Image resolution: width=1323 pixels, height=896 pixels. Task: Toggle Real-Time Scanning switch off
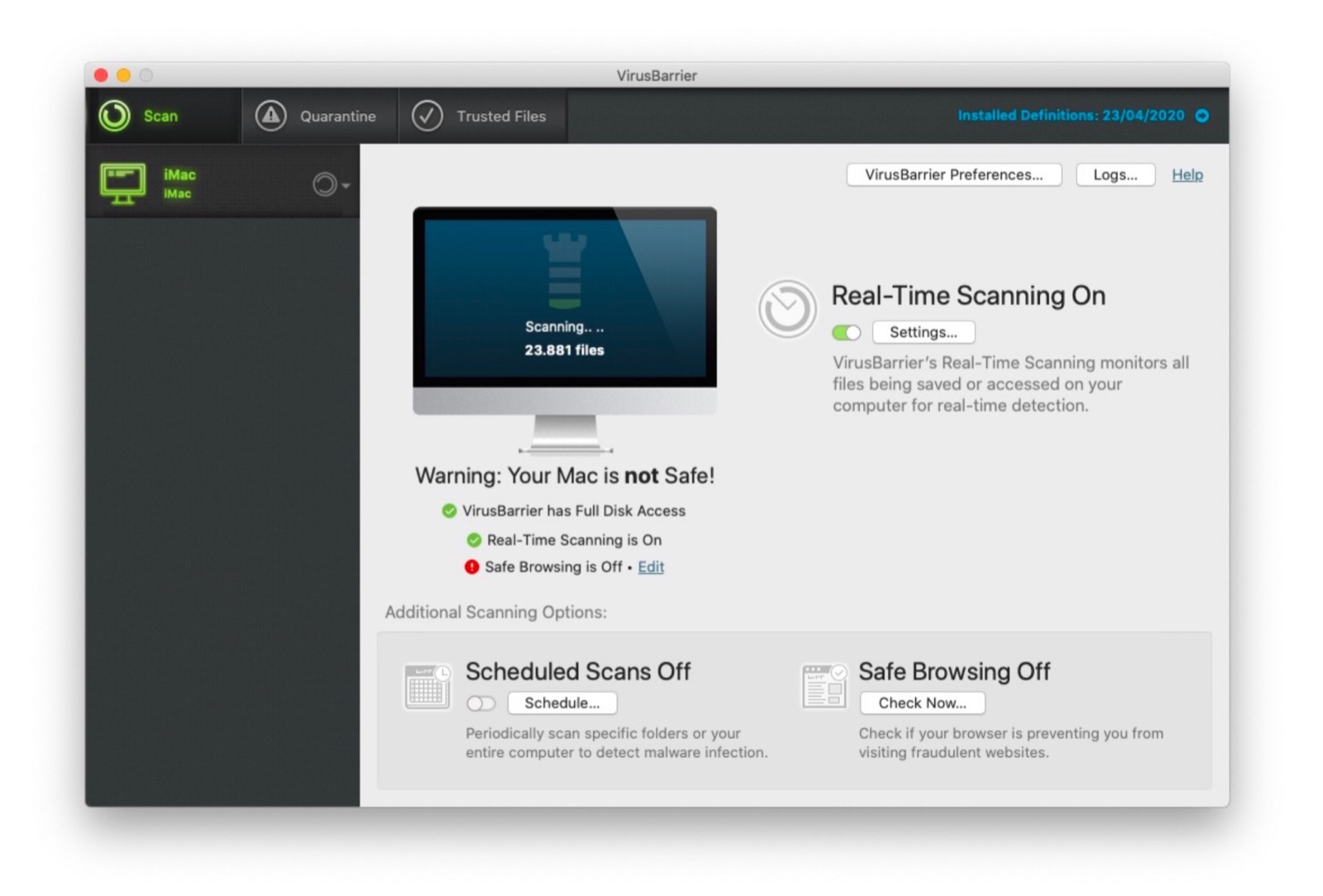pos(847,332)
